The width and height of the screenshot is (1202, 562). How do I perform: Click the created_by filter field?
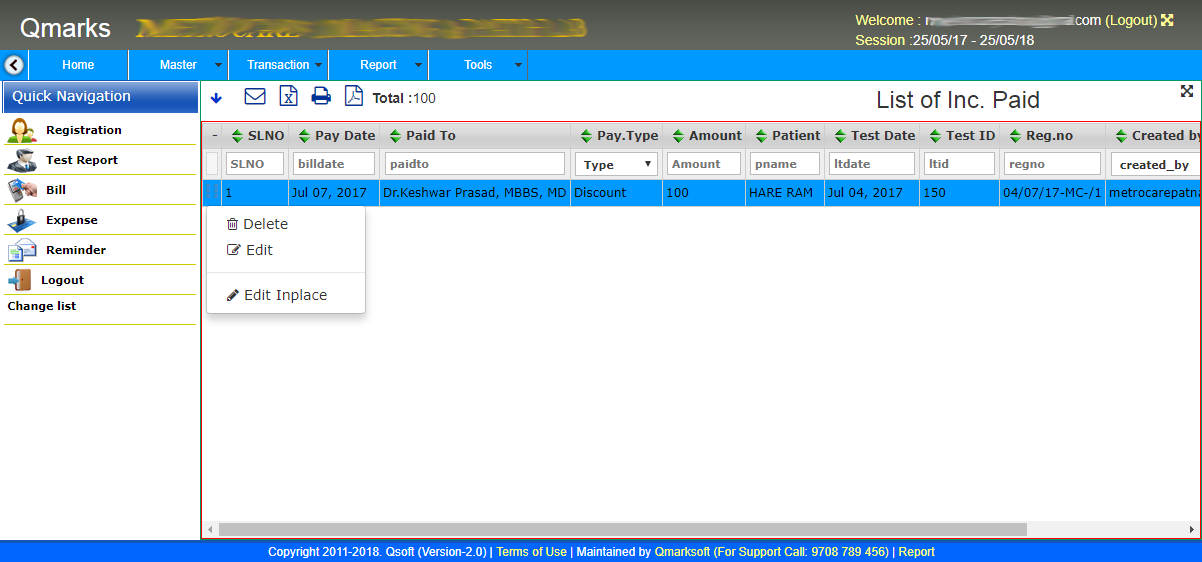(x=1155, y=164)
